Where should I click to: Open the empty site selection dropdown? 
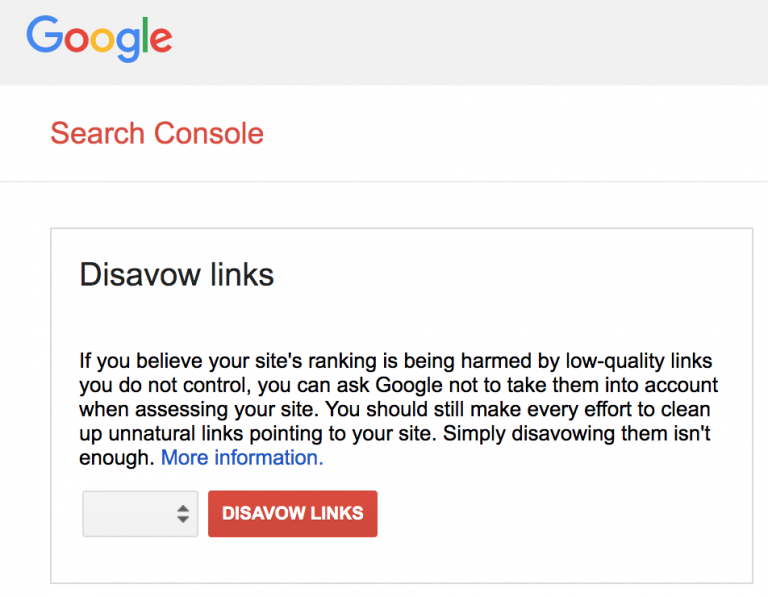(140, 514)
